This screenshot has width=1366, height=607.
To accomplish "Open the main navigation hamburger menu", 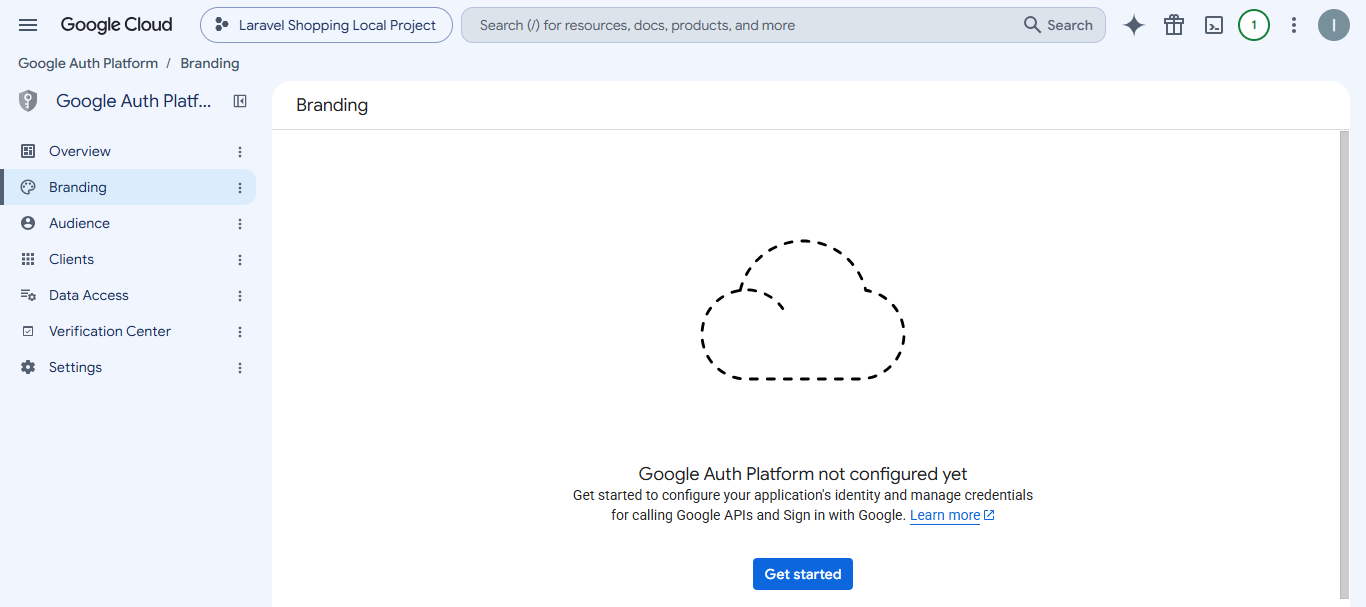I will click(x=28, y=25).
